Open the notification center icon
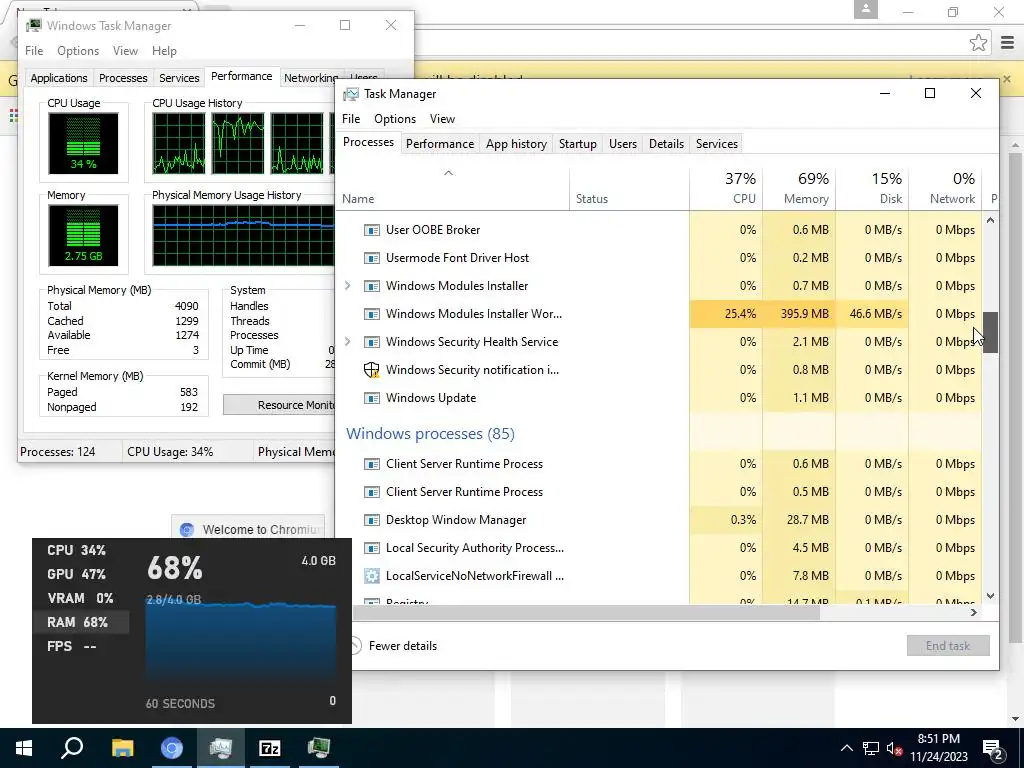The image size is (1024, 768). [993, 748]
